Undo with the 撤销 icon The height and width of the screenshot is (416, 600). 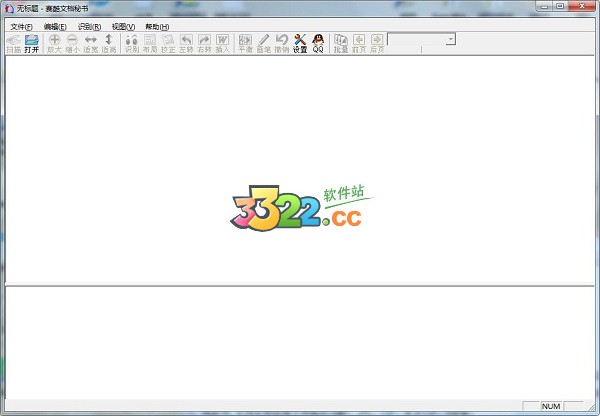[x=282, y=44]
